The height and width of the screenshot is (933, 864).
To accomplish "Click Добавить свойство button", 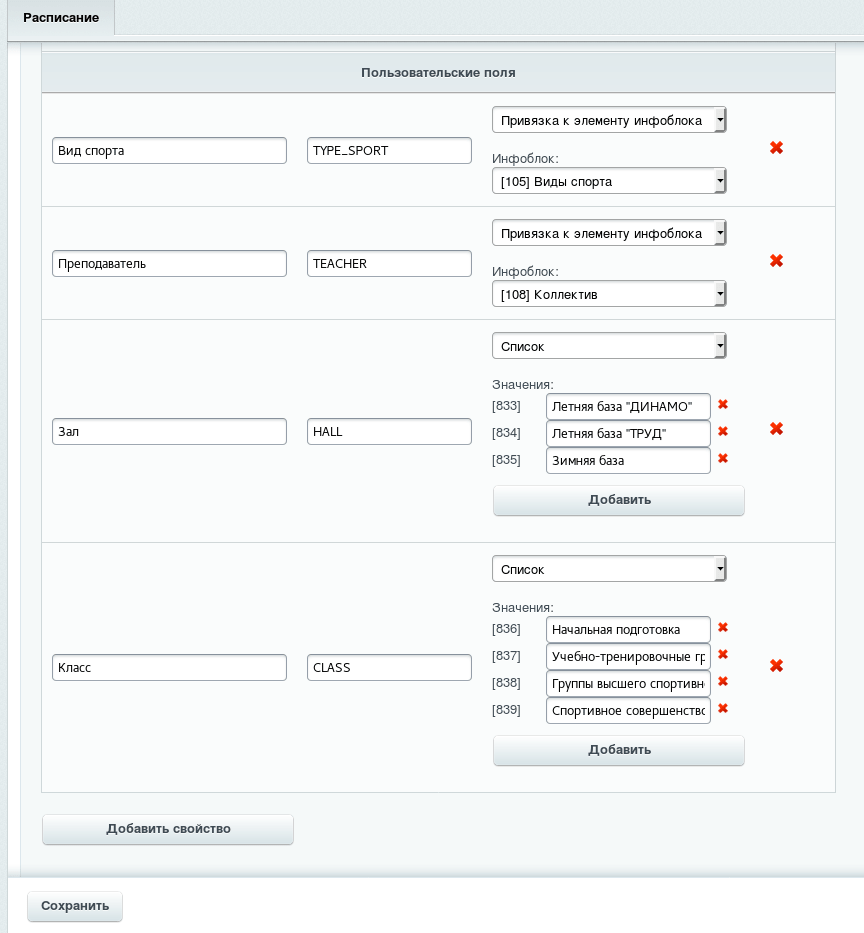I will tap(168, 829).
